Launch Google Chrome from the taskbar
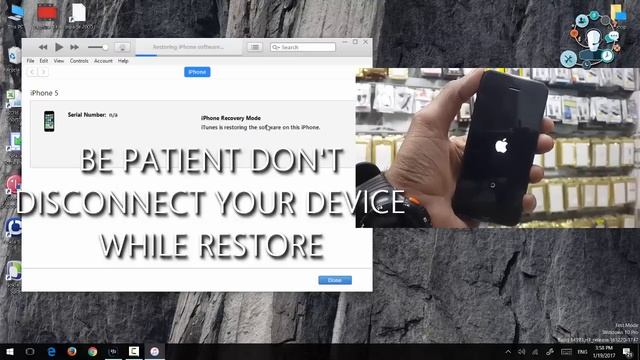Screen dimensions: 640x360 (93, 351)
